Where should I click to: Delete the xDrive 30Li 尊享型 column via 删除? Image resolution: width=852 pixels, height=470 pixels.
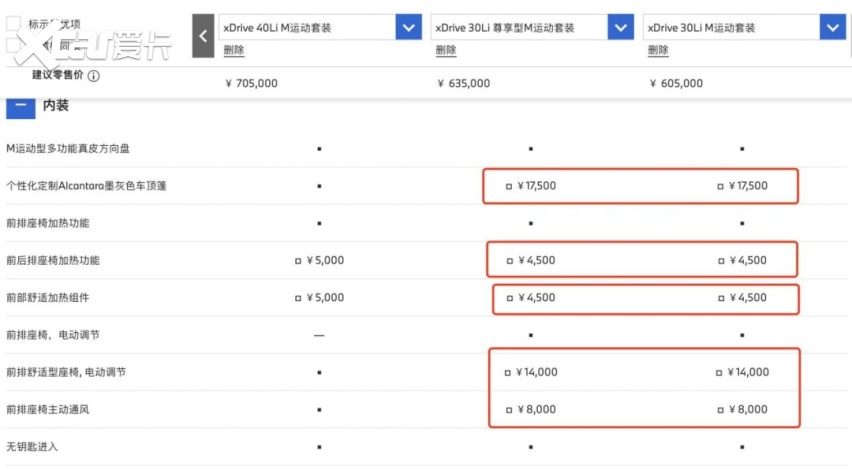point(446,51)
